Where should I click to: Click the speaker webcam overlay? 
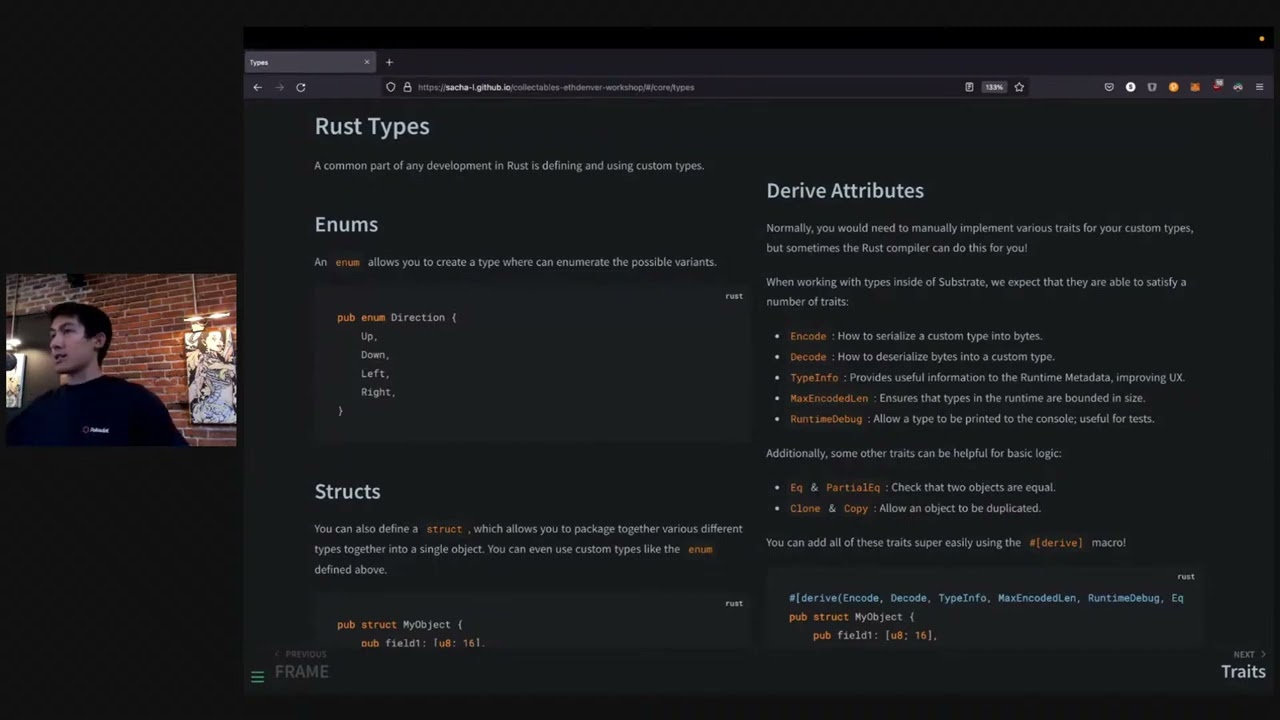coord(121,359)
